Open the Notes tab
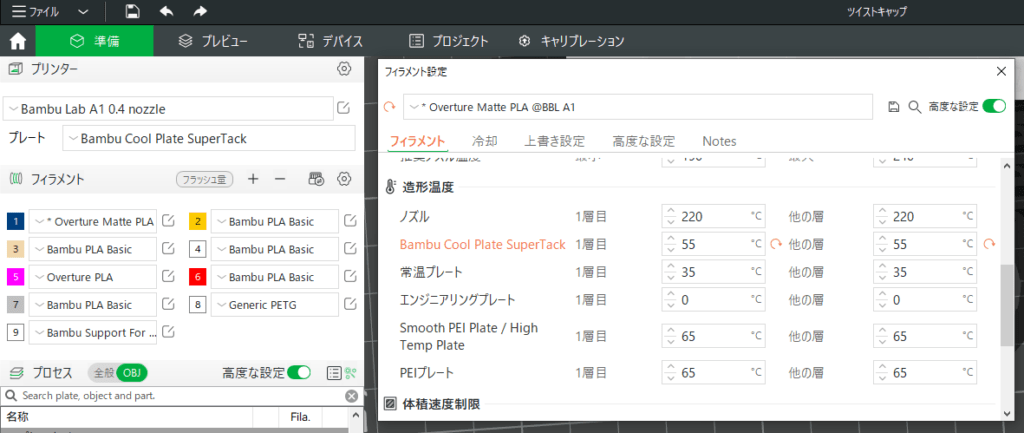1024x433 pixels. point(719,141)
